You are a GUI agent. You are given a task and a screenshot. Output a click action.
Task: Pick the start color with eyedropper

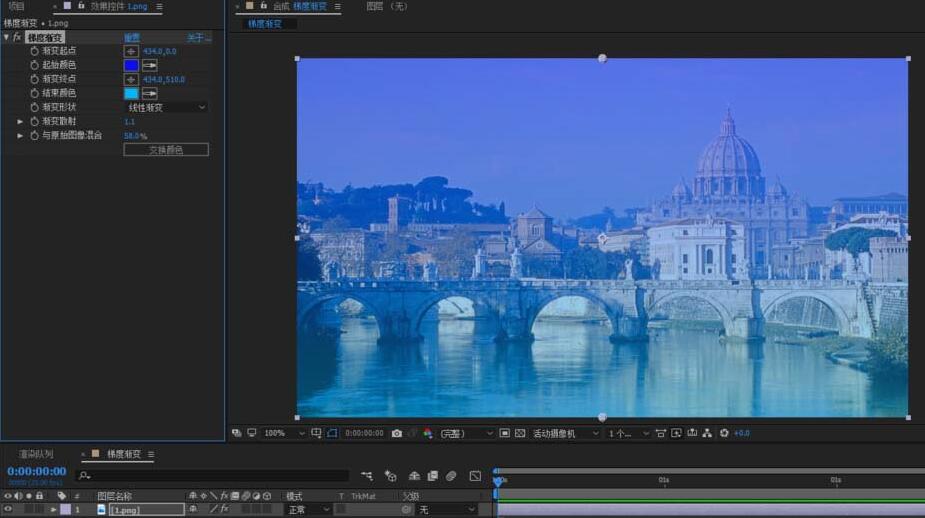150,65
